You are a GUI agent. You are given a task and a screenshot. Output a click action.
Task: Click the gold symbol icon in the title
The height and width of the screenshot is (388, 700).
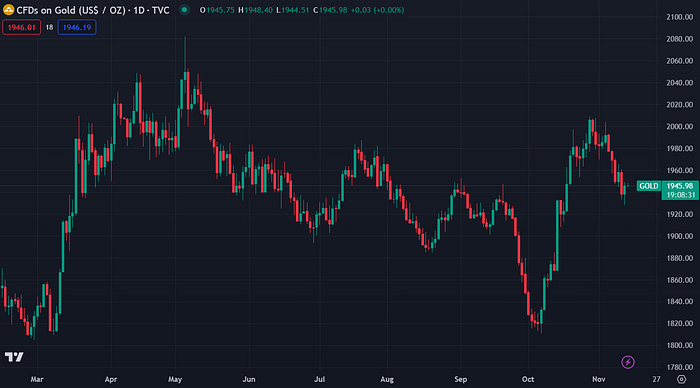[x=8, y=10]
